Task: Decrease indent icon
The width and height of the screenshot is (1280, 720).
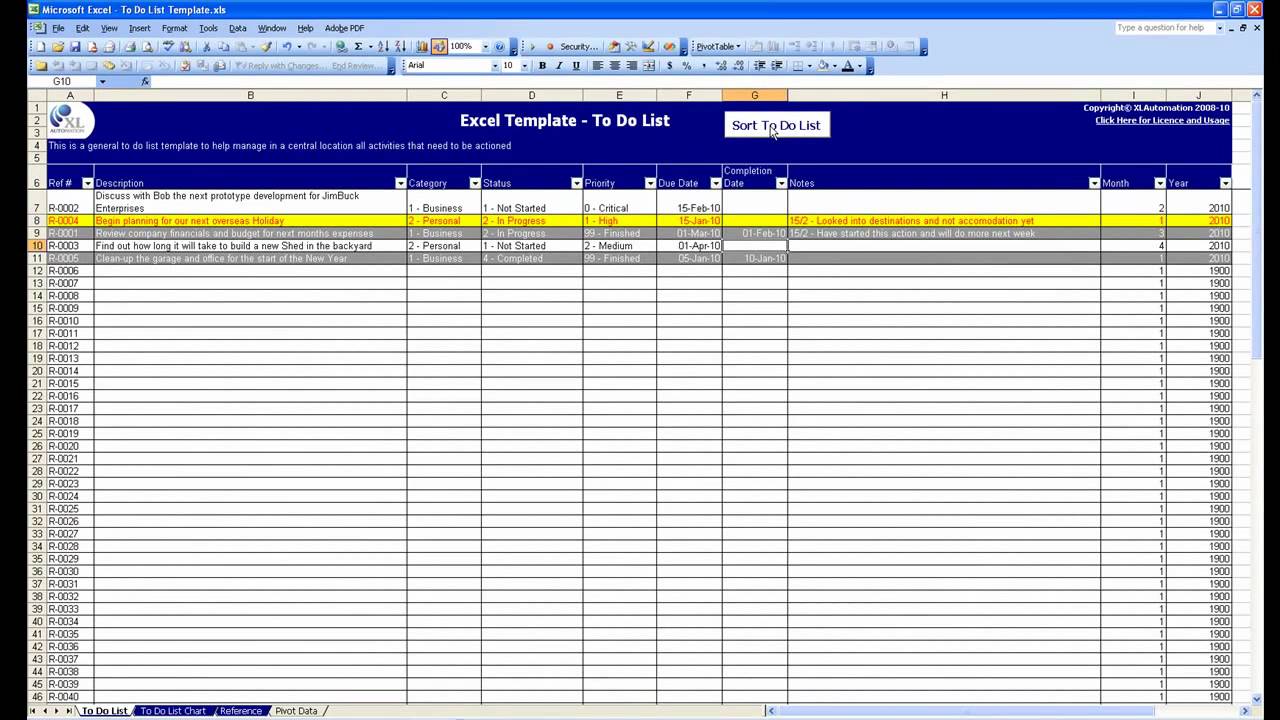Action: (x=759, y=65)
